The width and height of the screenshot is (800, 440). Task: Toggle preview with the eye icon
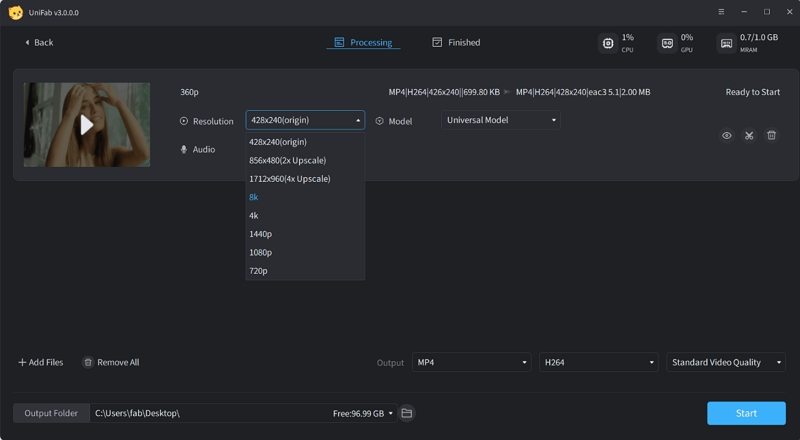(727, 135)
